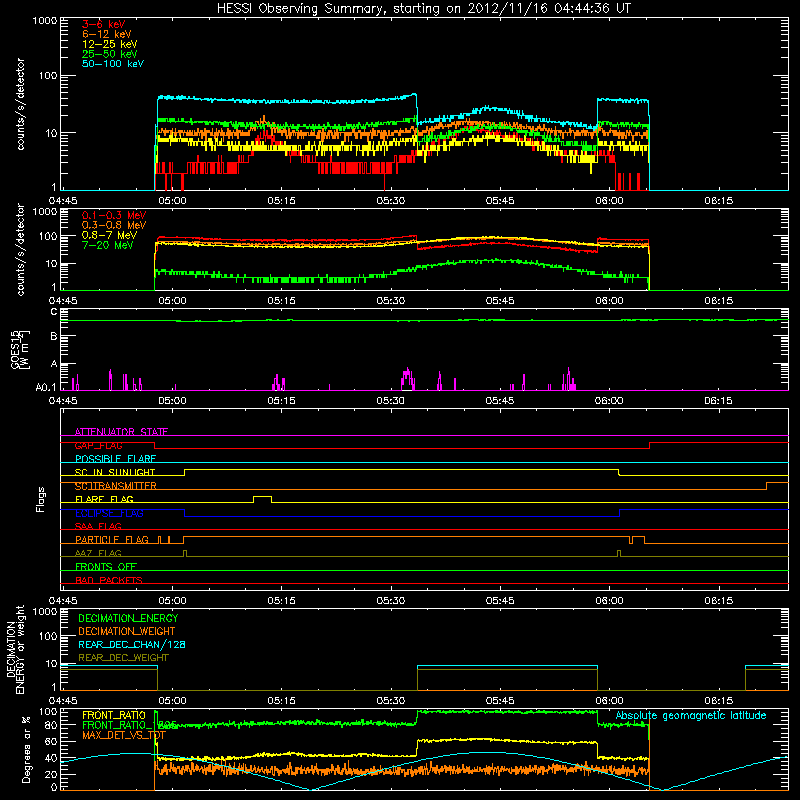Click the Degrees or % axis title
The height and width of the screenshot is (800, 800).
pos(26,749)
